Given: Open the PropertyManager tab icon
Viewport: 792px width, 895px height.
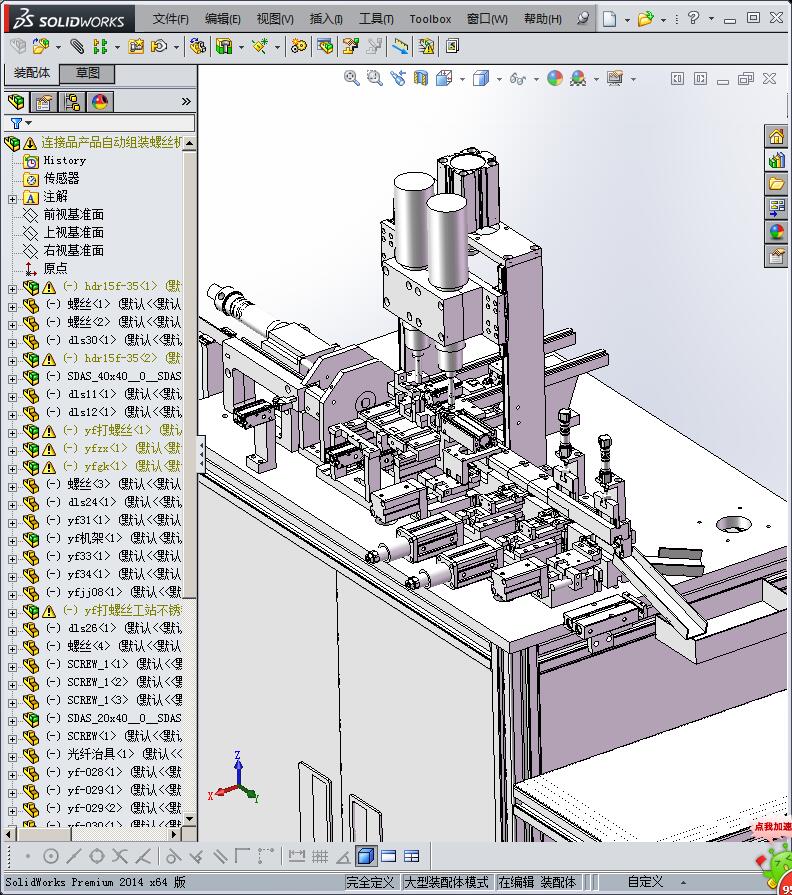Looking at the screenshot, I should [44, 102].
